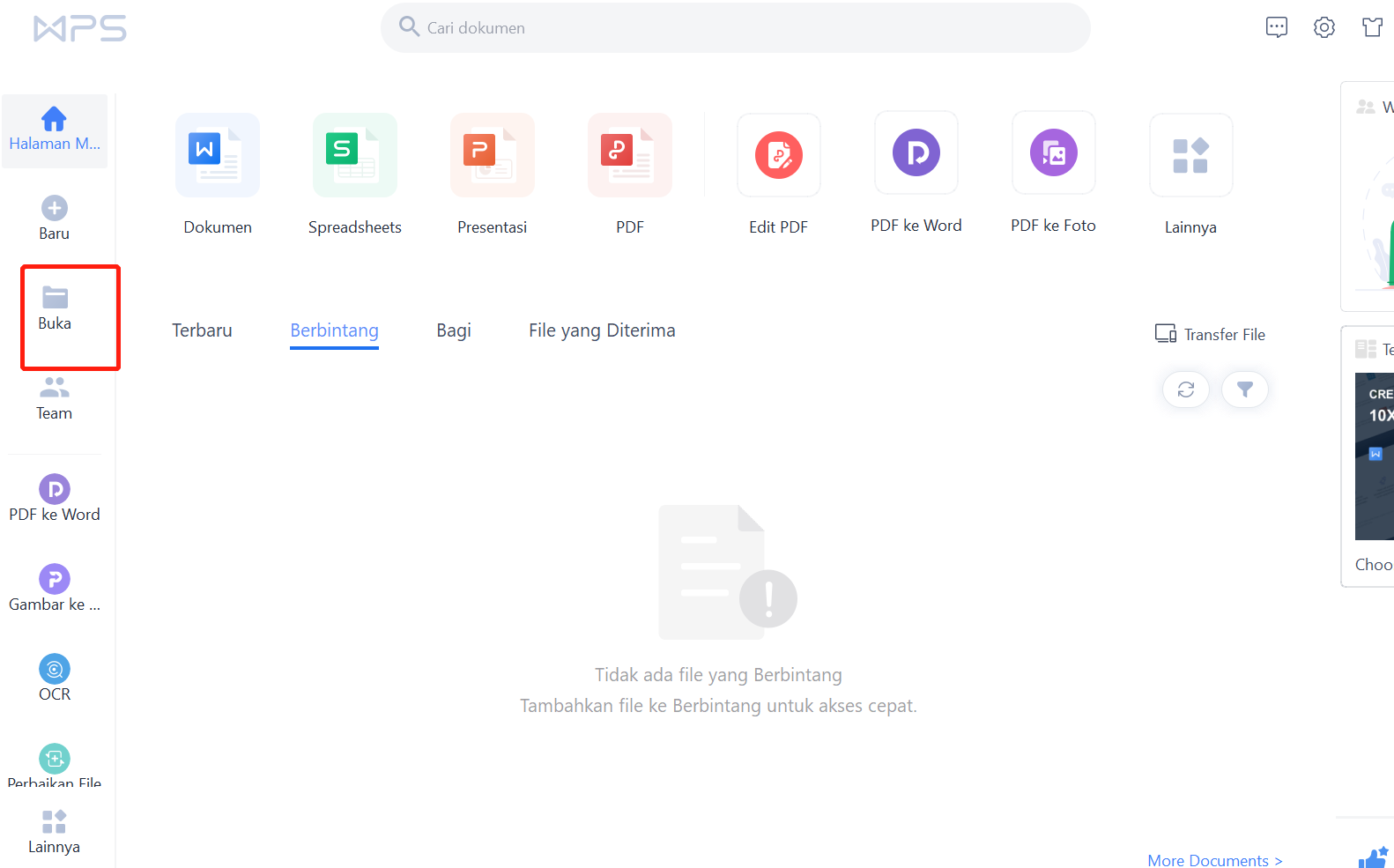This screenshot has width=1394, height=868.
Task: Open the settings gear icon
Action: [x=1324, y=28]
